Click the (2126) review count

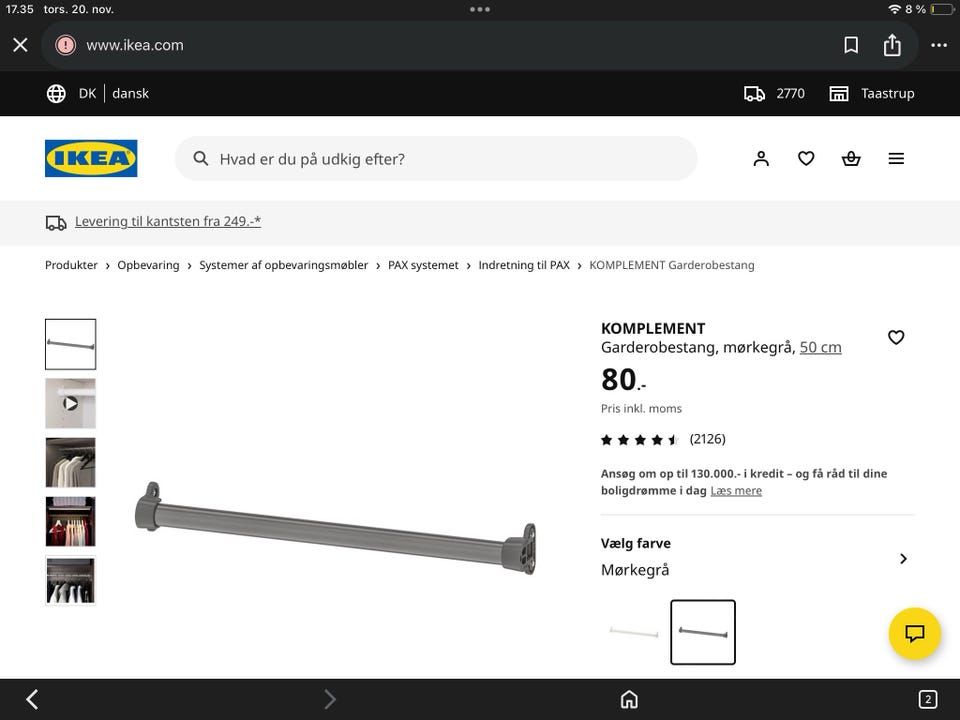[x=707, y=439]
